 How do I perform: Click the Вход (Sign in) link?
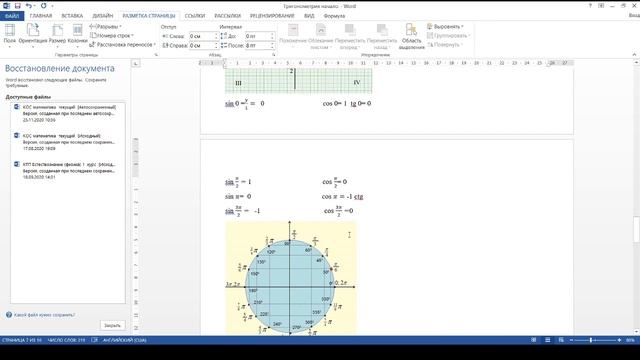634,16
